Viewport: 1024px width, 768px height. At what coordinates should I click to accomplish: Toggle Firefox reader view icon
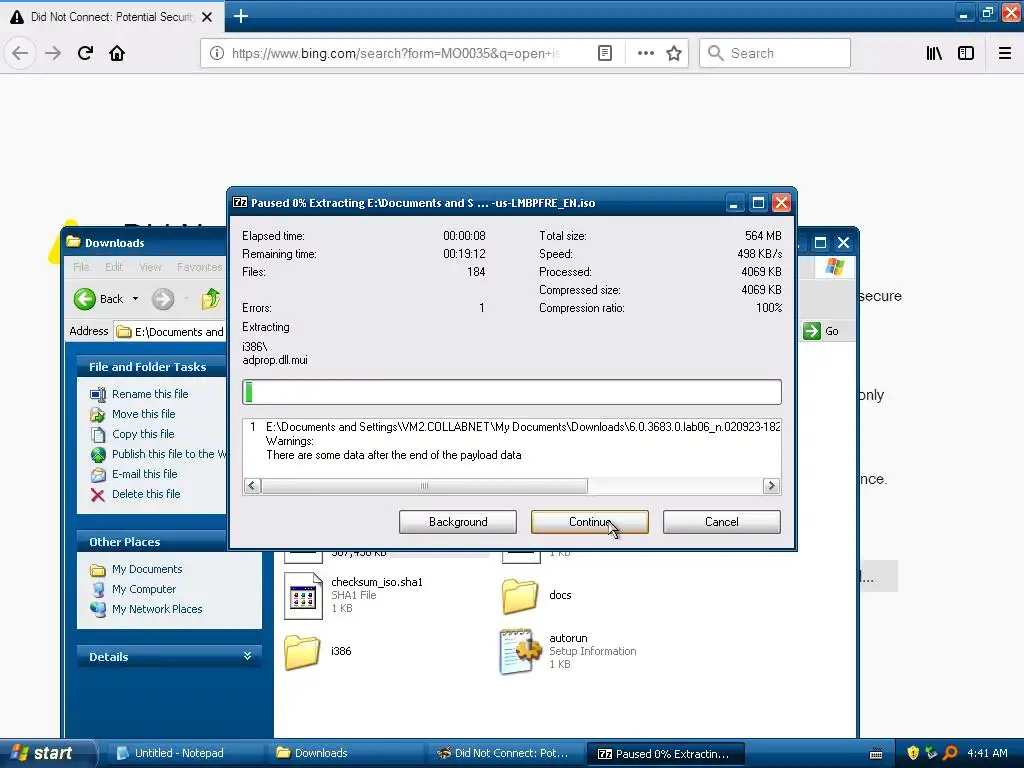tap(605, 53)
